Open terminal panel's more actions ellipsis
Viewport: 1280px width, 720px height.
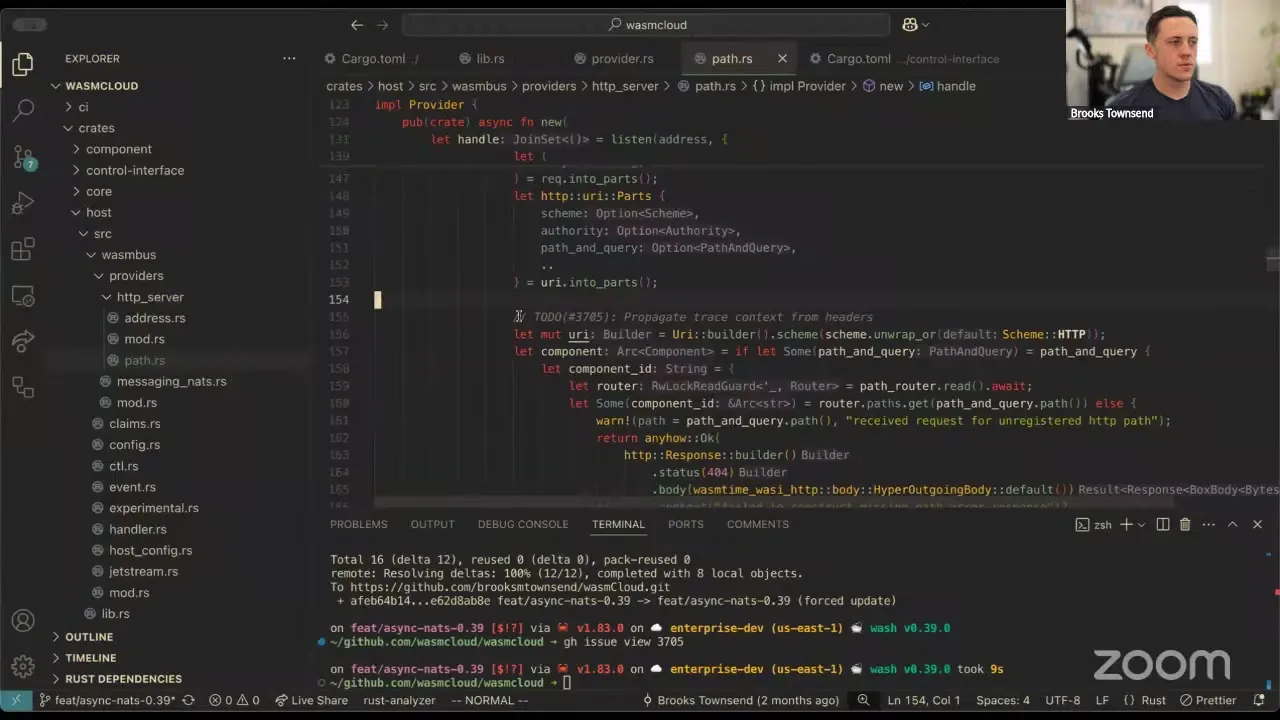[1207, 524]
